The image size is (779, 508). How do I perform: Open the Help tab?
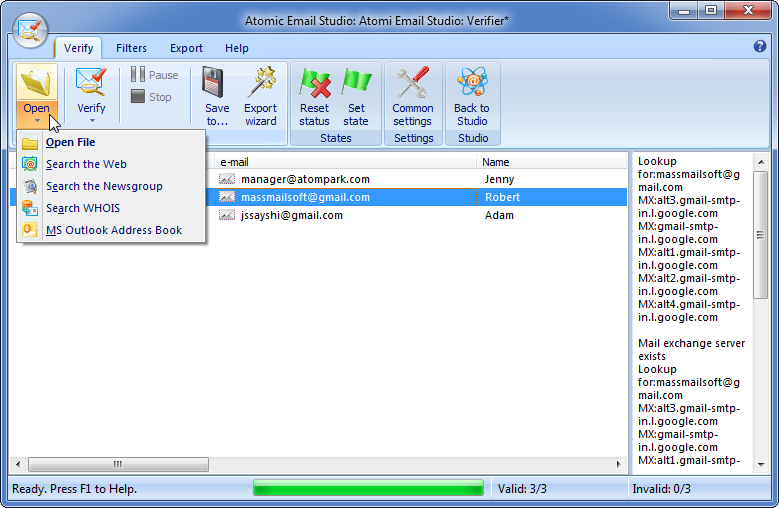point(236,48)
